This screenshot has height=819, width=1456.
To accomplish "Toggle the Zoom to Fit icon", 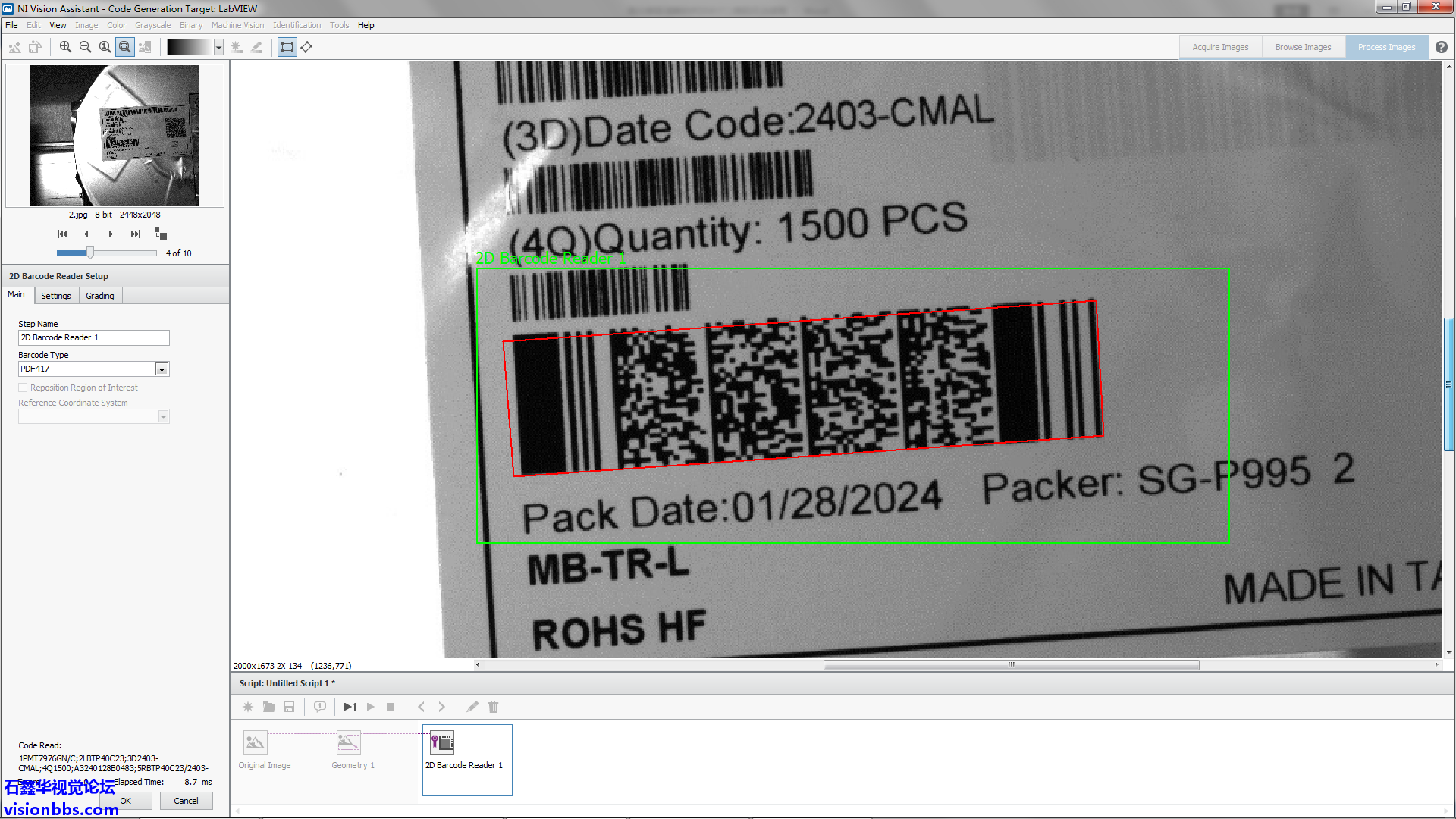I will tap(125, 47).
